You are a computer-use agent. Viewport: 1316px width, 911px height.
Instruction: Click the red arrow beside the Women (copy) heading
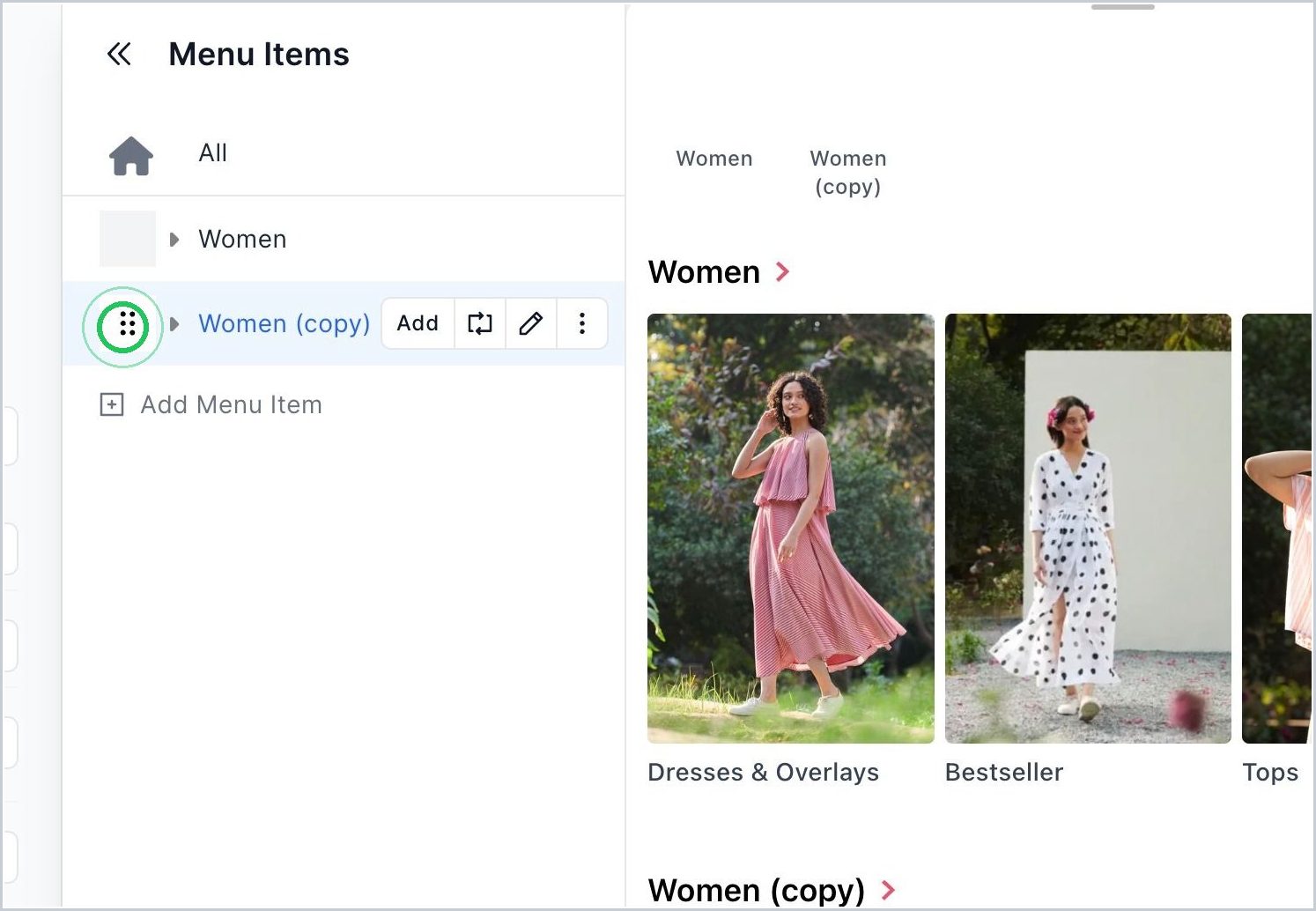point(888,891)
